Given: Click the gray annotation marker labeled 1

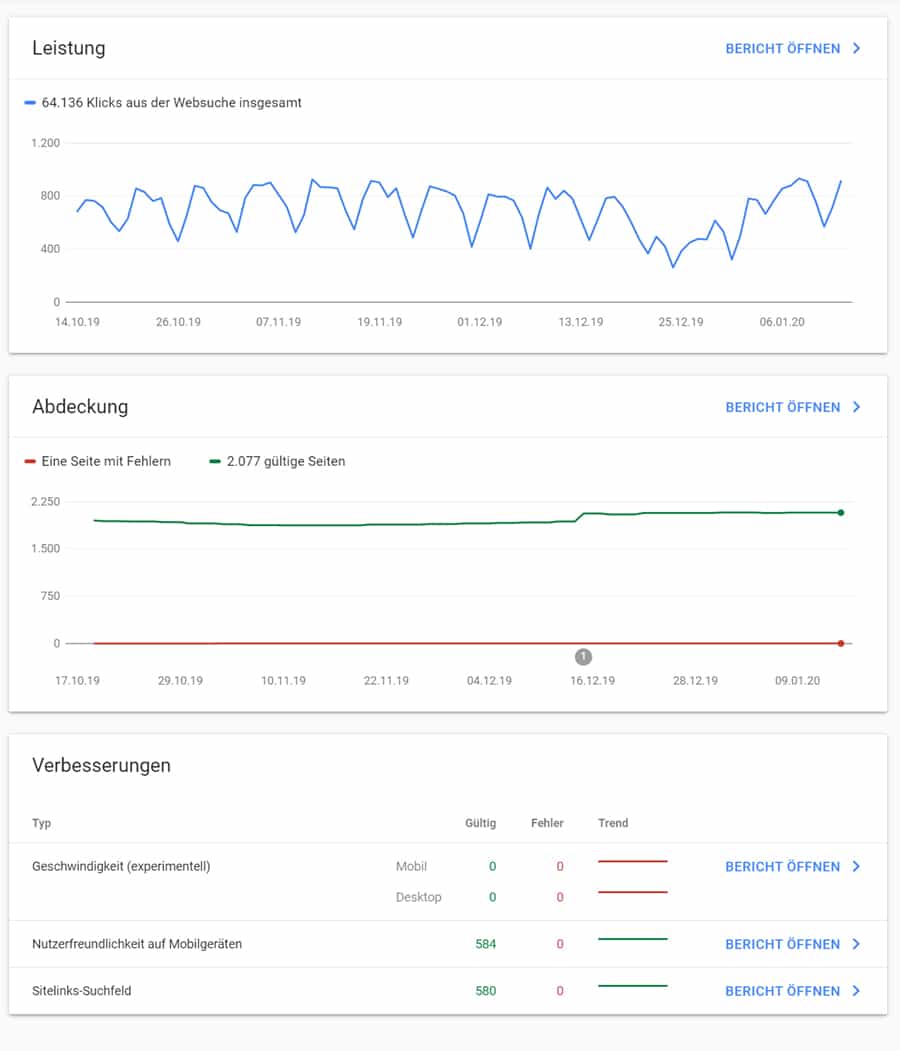Looking at the screenshot, I should pos(583,657).
